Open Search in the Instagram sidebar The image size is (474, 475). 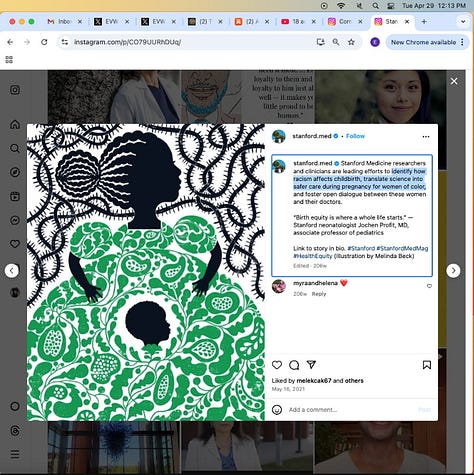coord(15,148)
